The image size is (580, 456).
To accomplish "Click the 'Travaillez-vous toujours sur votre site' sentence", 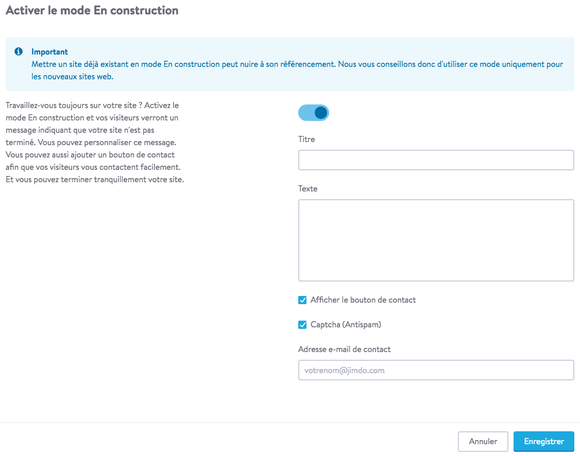I will (x=74, y=105).
